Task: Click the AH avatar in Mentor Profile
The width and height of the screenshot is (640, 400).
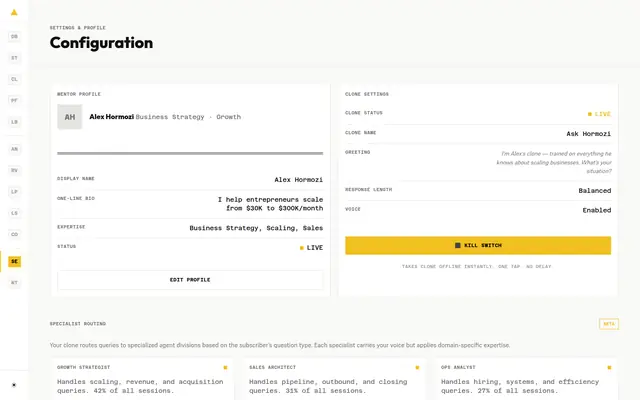Action: coord(70,117)
